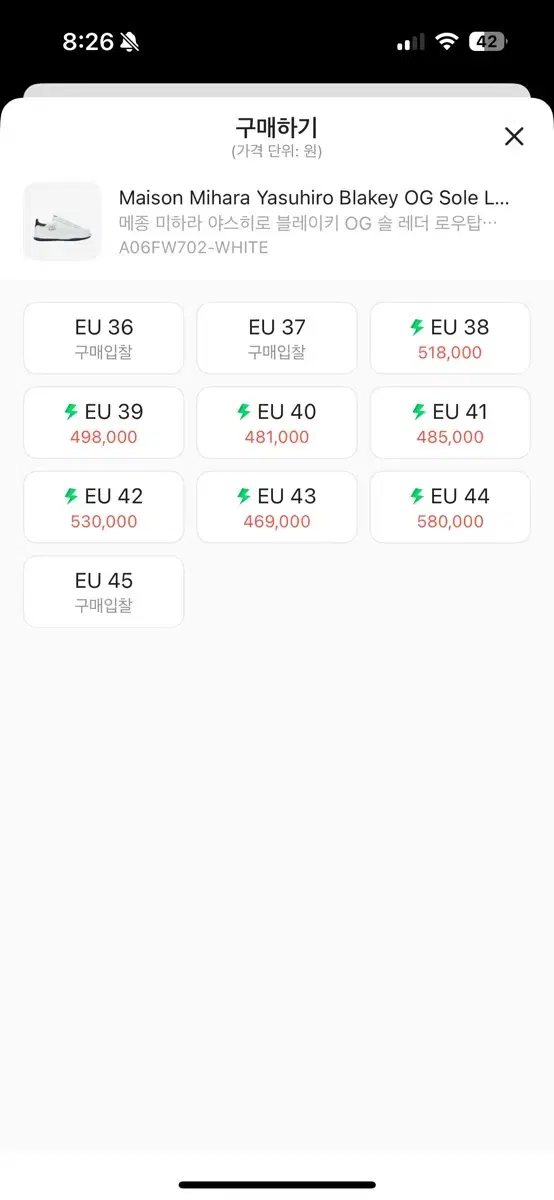This screenshot has width=554, height=1200.
Task: Tap the A06FW702-WHITE model code
Action: (x=194, y=247)
